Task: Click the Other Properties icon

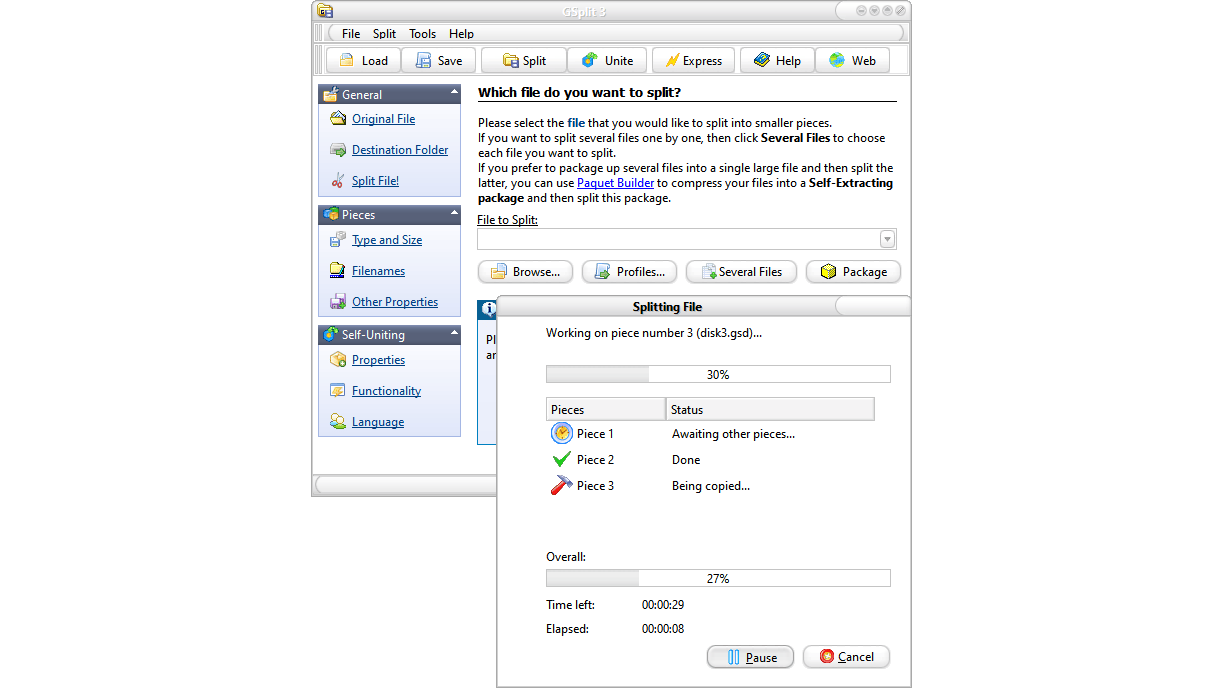Action: (x=338, y=302)
